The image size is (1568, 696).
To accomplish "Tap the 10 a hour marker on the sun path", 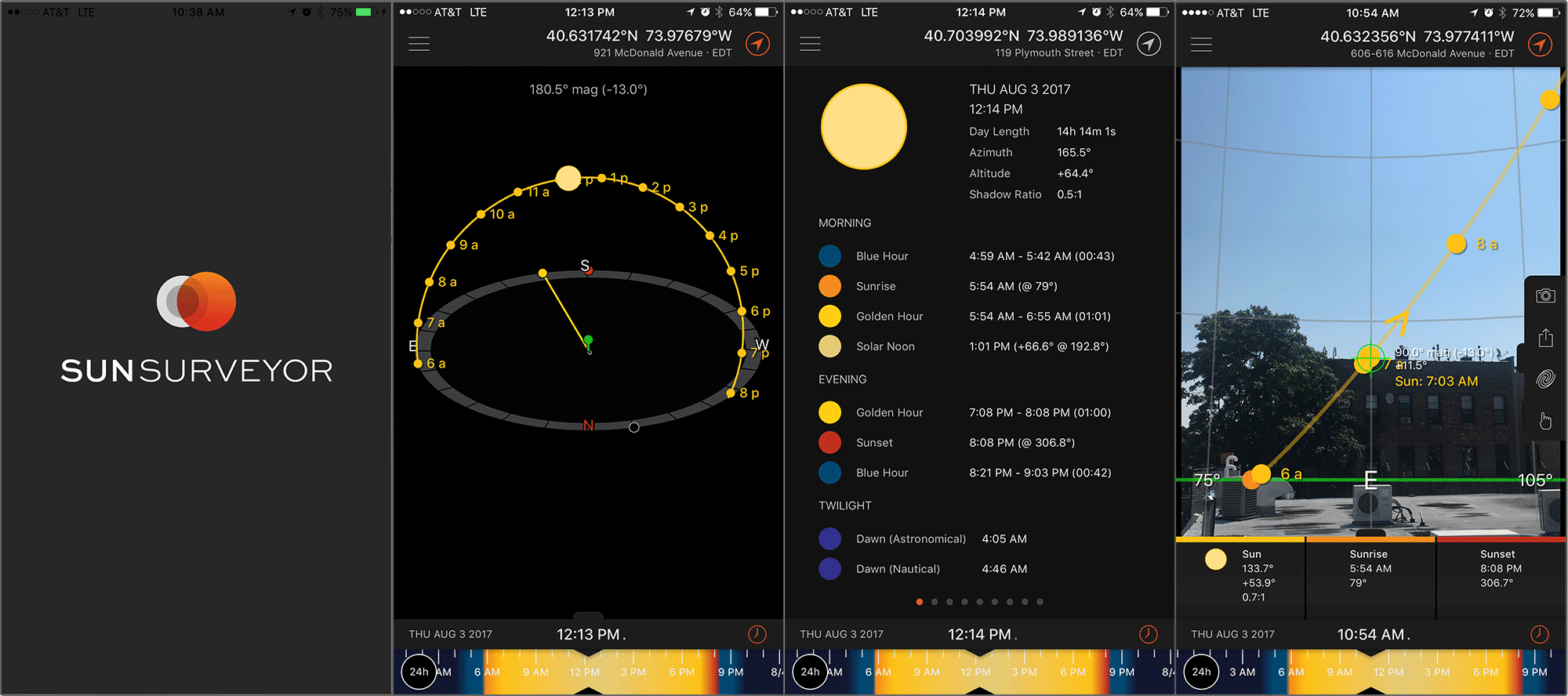I will point(481,214).
